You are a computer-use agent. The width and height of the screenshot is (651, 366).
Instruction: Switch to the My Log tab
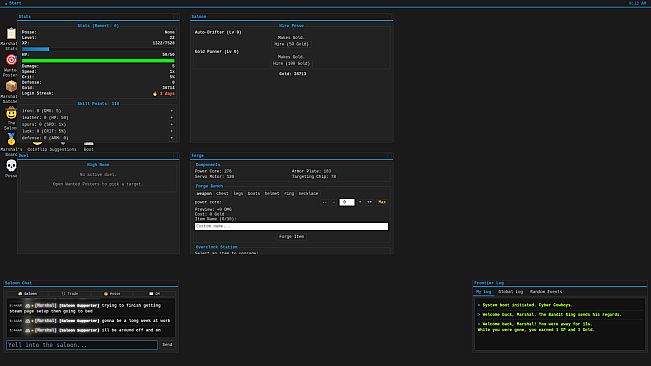click(483, 292)
